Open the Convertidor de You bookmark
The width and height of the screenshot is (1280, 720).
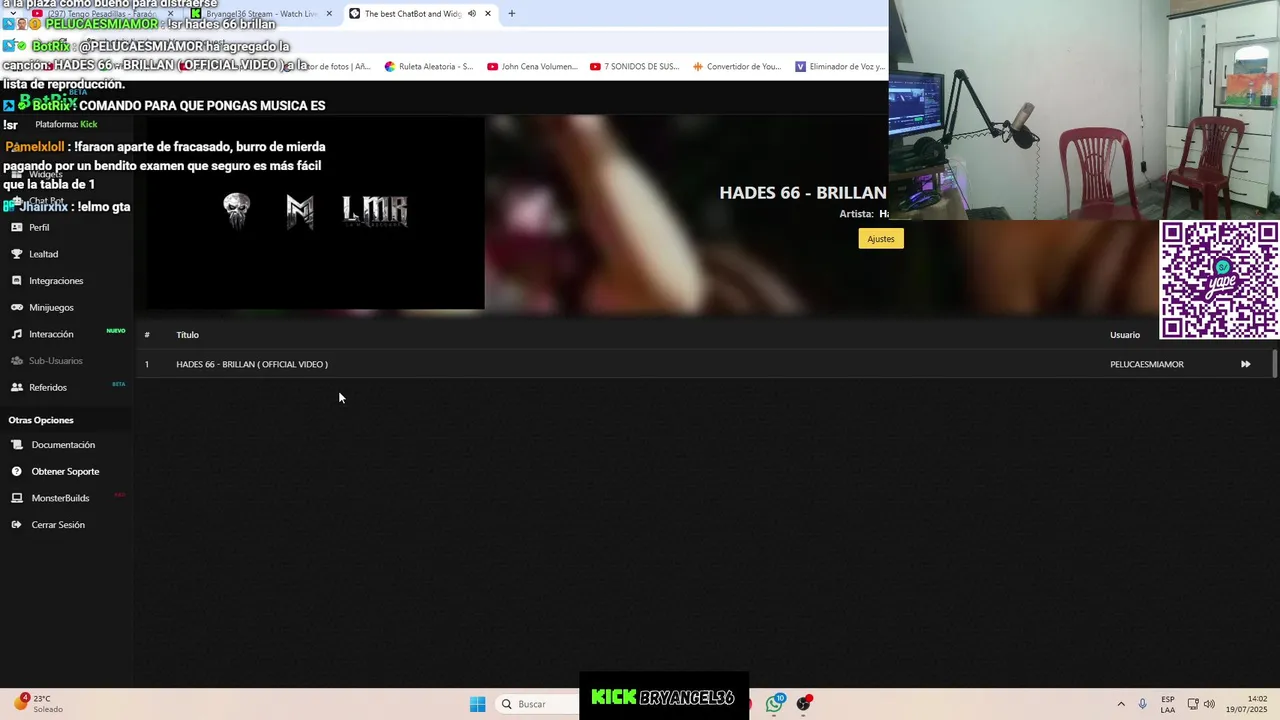click(x=737, y=67)
